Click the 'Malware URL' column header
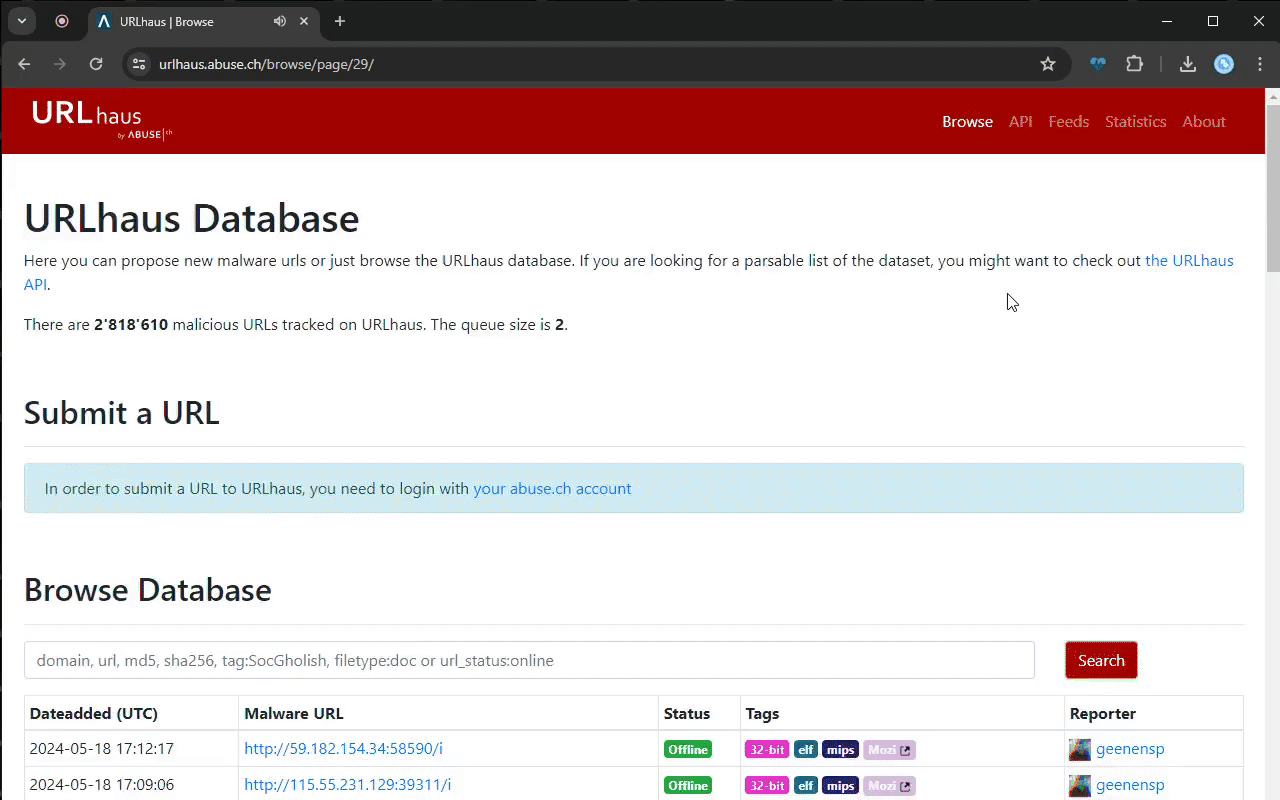Screen dimensions: 1280x800 (x=294, y=713)
